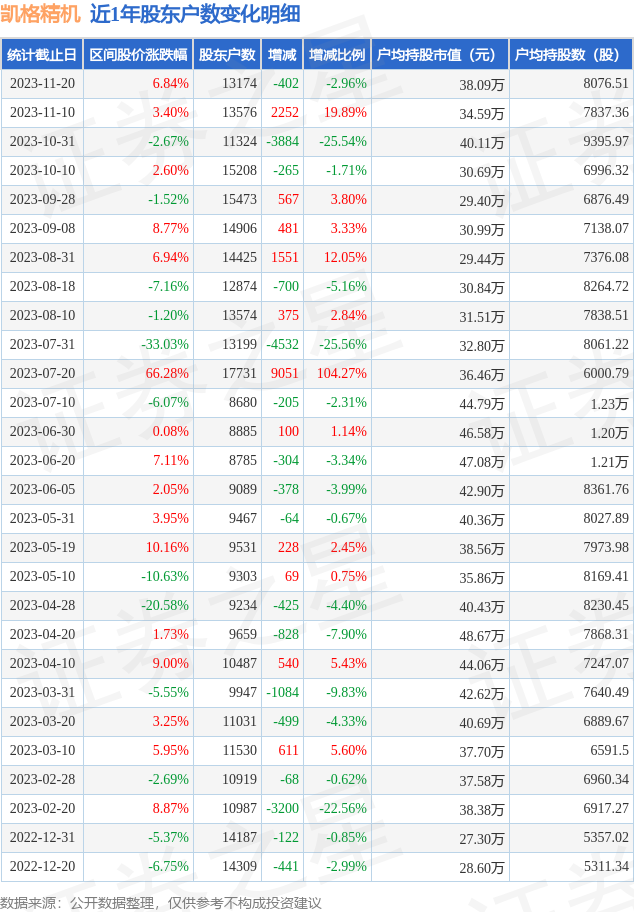The width and height of the screenshot is (634, 912).
Task: Select the 2023-11-20 date cell
Action: [x=42, y=84]
